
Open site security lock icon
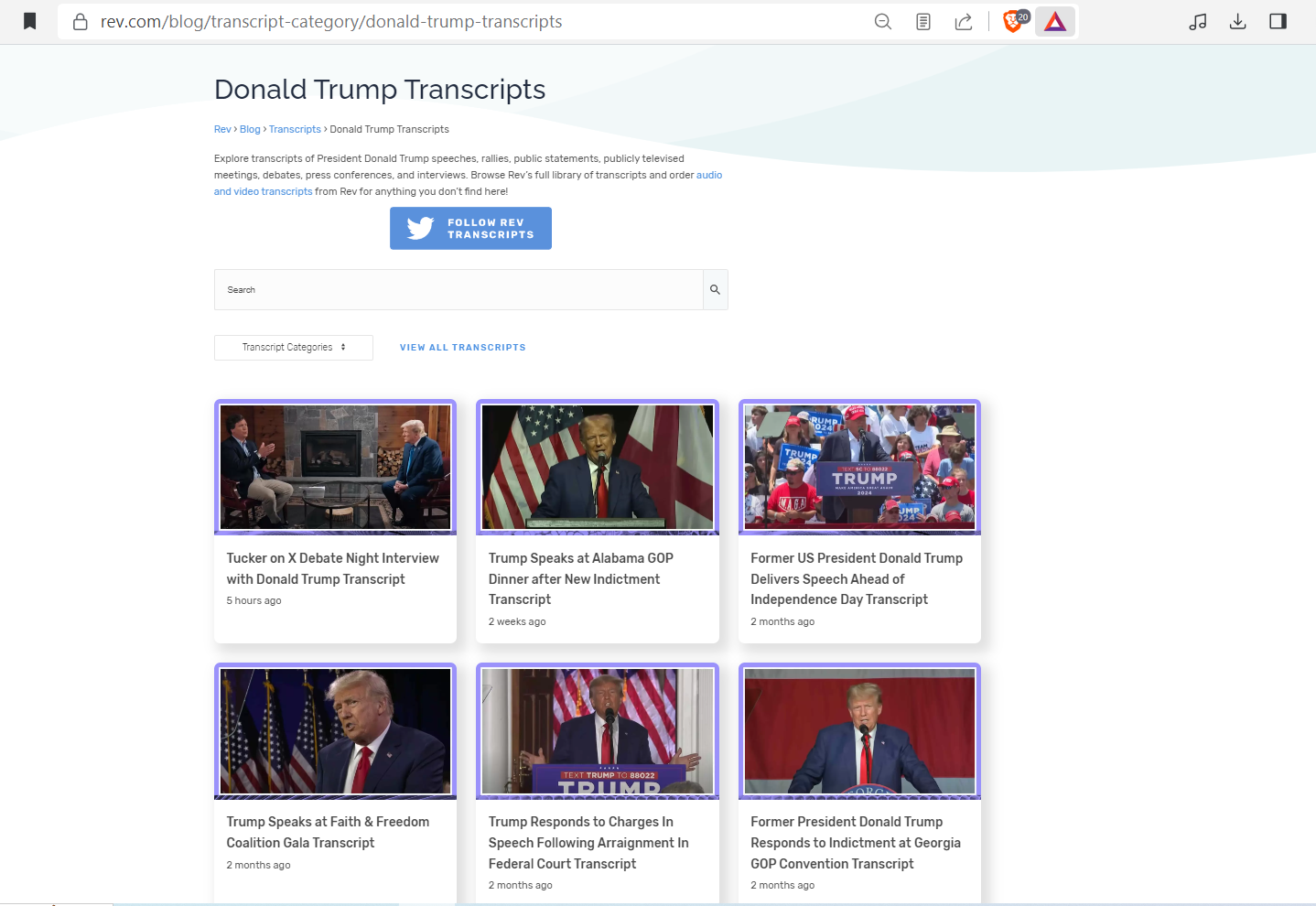[81, 21]
